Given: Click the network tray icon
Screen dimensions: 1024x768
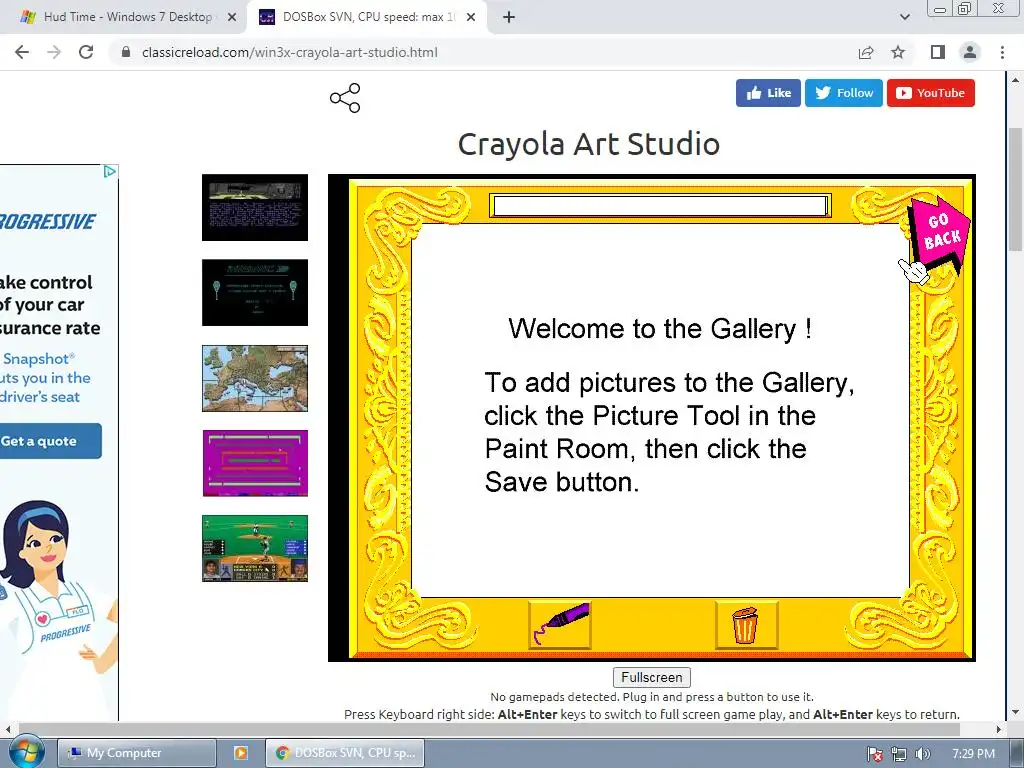Looking at the screenshot, I should (899, 754).
